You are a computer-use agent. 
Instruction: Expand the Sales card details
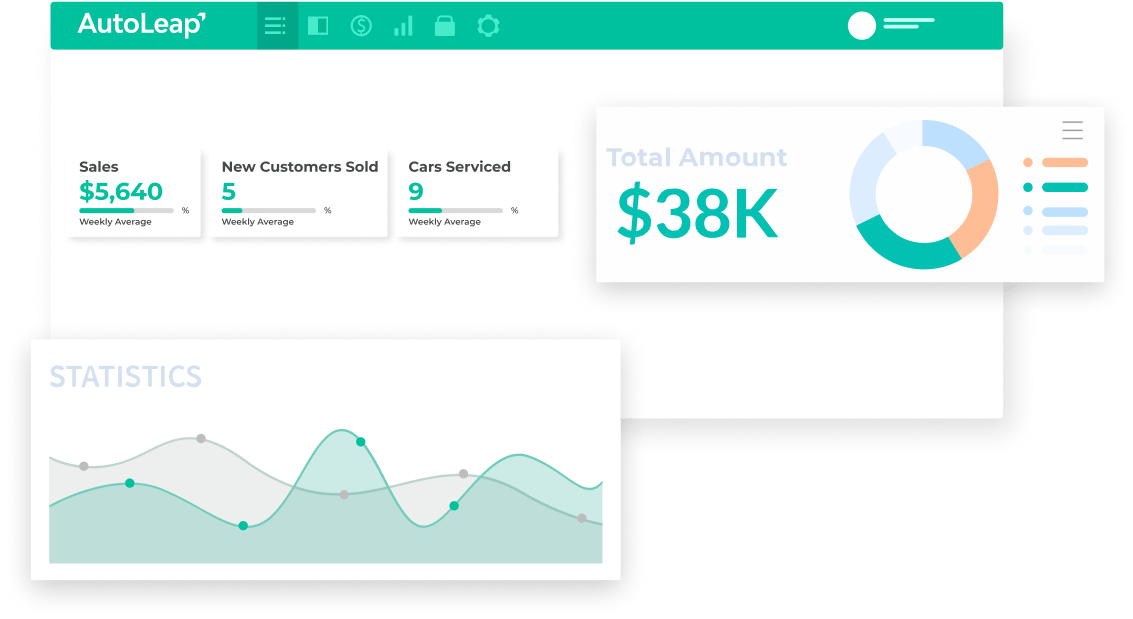coord(134,193)
